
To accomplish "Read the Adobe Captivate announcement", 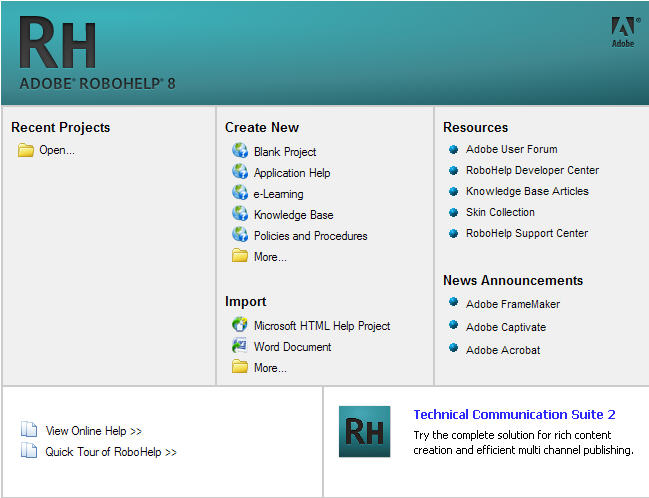I will pyautogui.click(x=506, y=327).
